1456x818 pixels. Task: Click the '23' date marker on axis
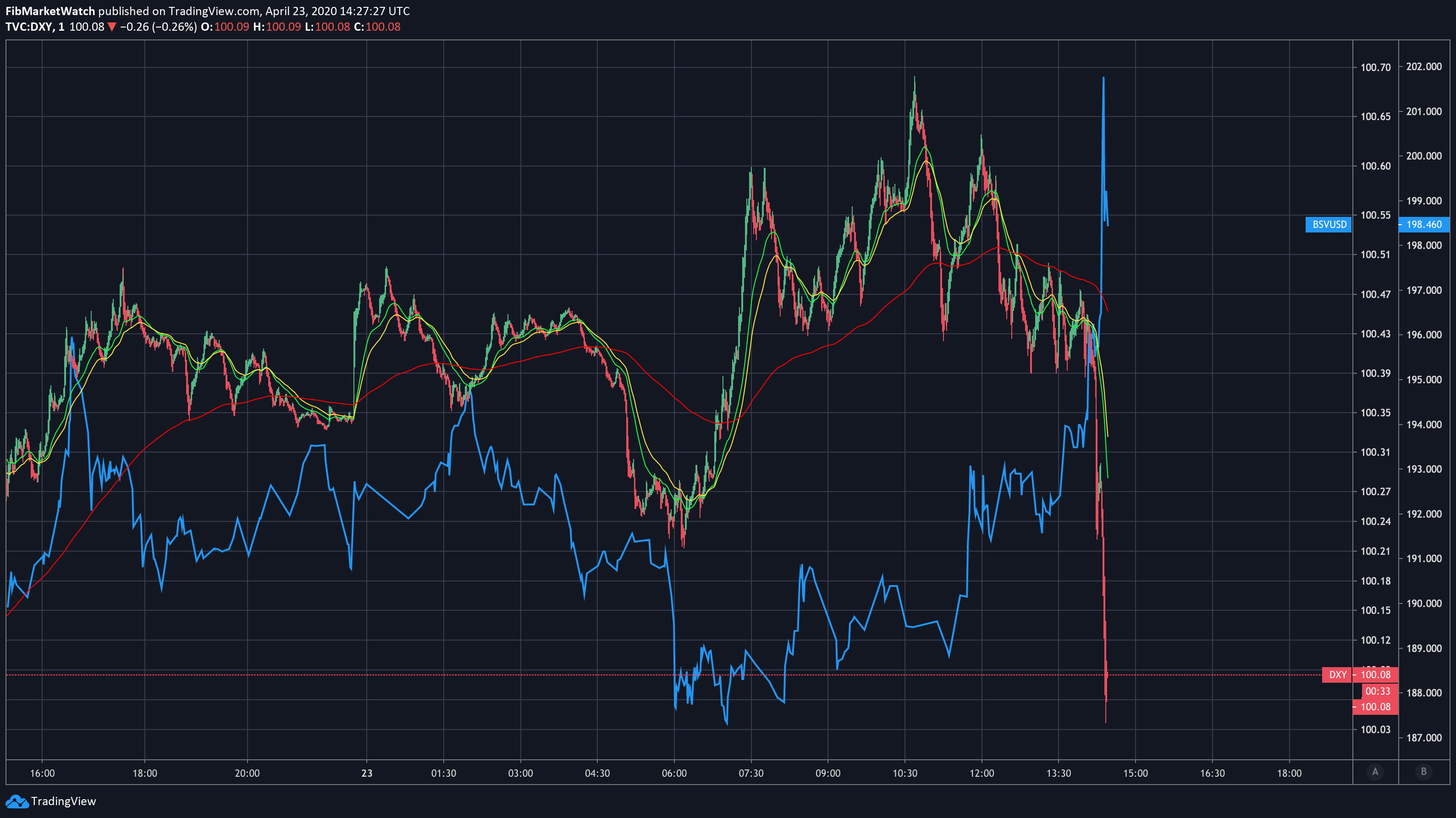(367, 773)
